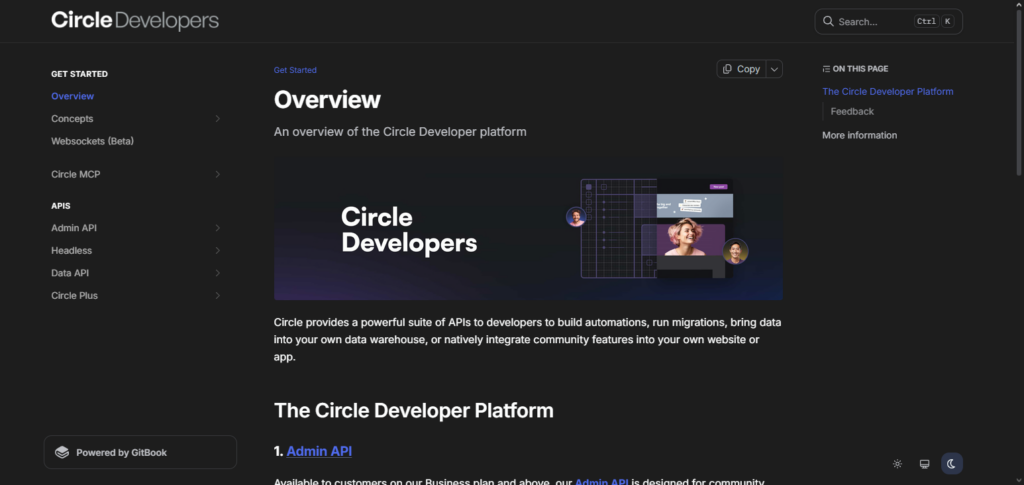This screenshot has width=1024, height=485.
Task: Expand the Headless chevron
Action: pos(217,251)
